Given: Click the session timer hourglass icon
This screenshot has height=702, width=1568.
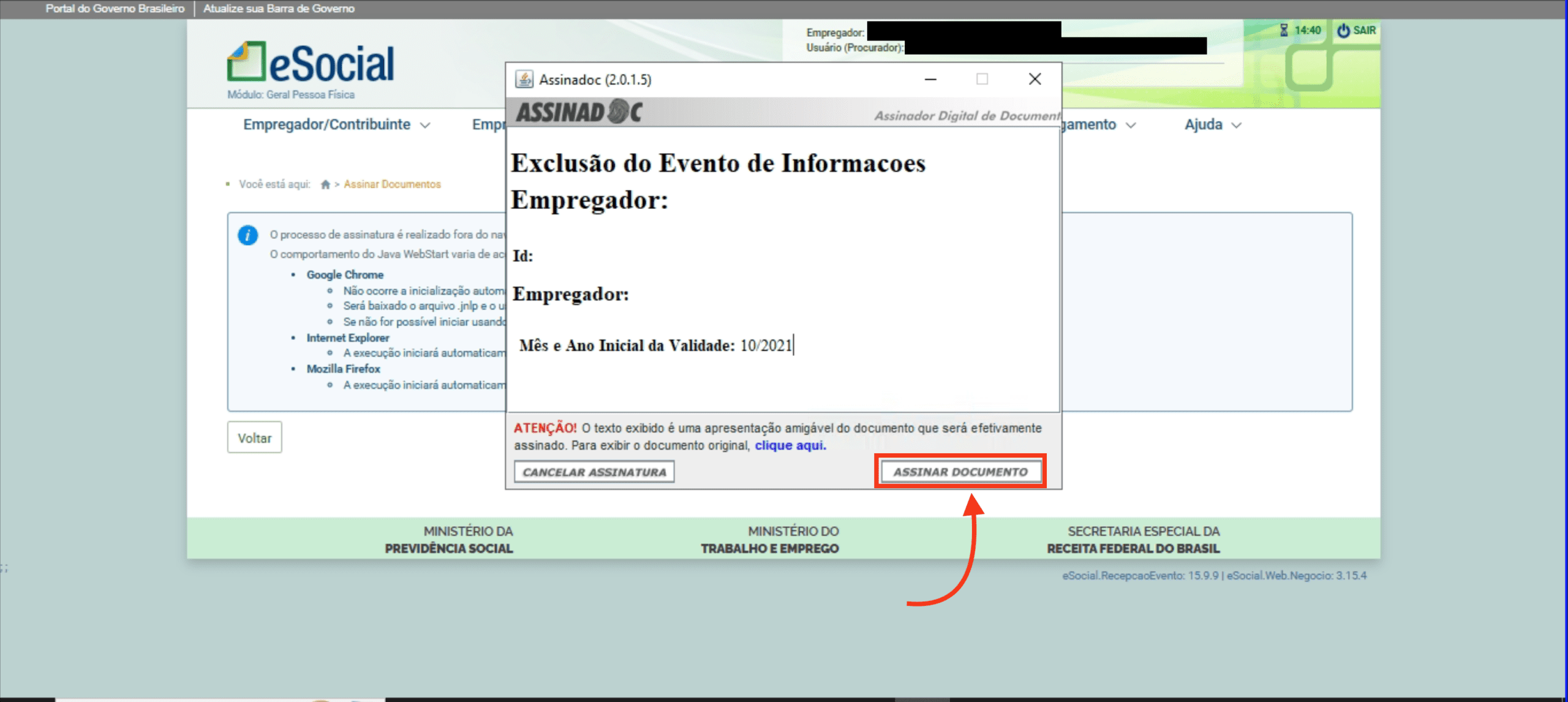Looking at the screenshot, I should click(1284, 30).
